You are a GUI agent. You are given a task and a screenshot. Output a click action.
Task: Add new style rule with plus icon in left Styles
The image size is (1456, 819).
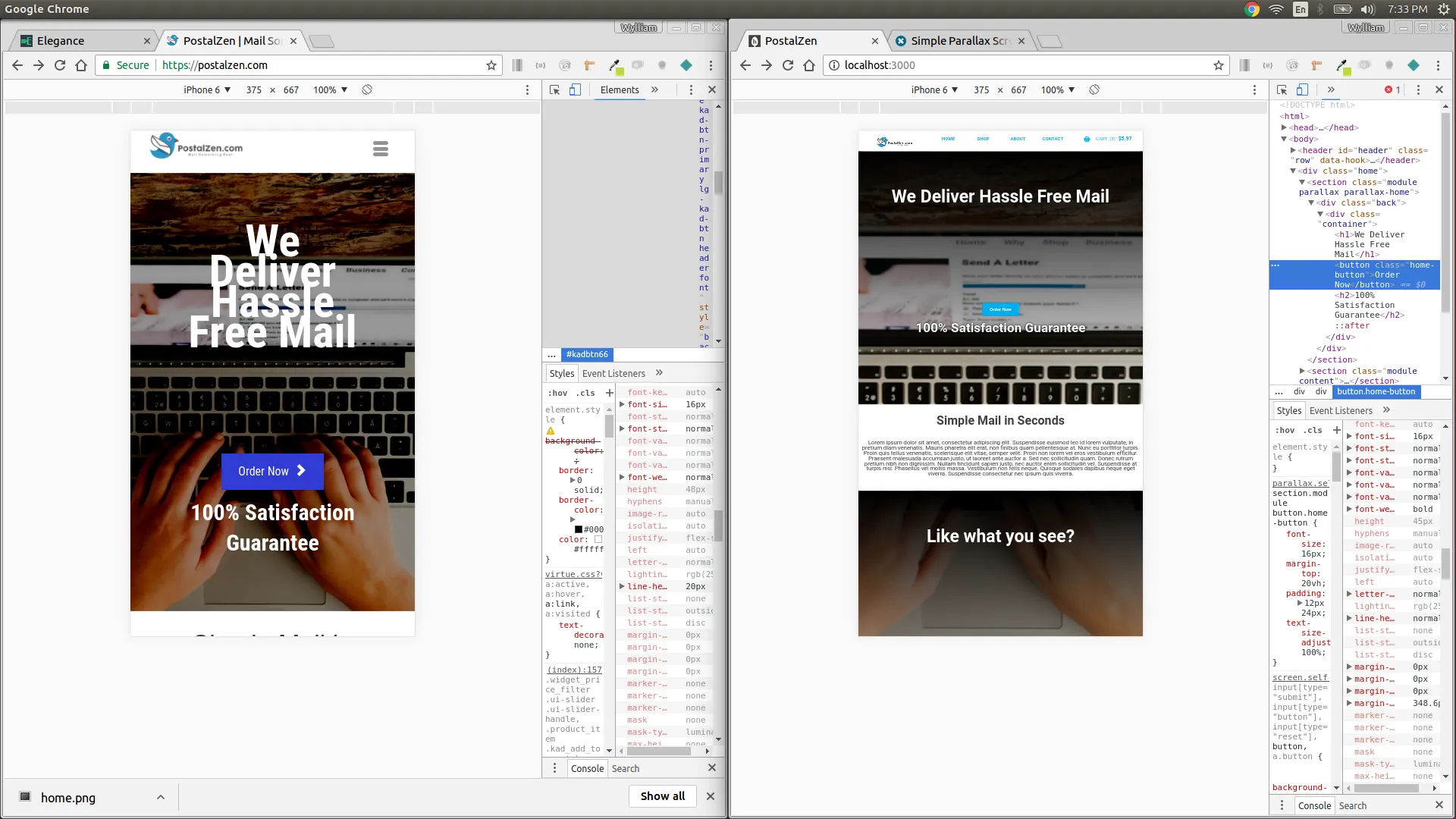point(609,393)
